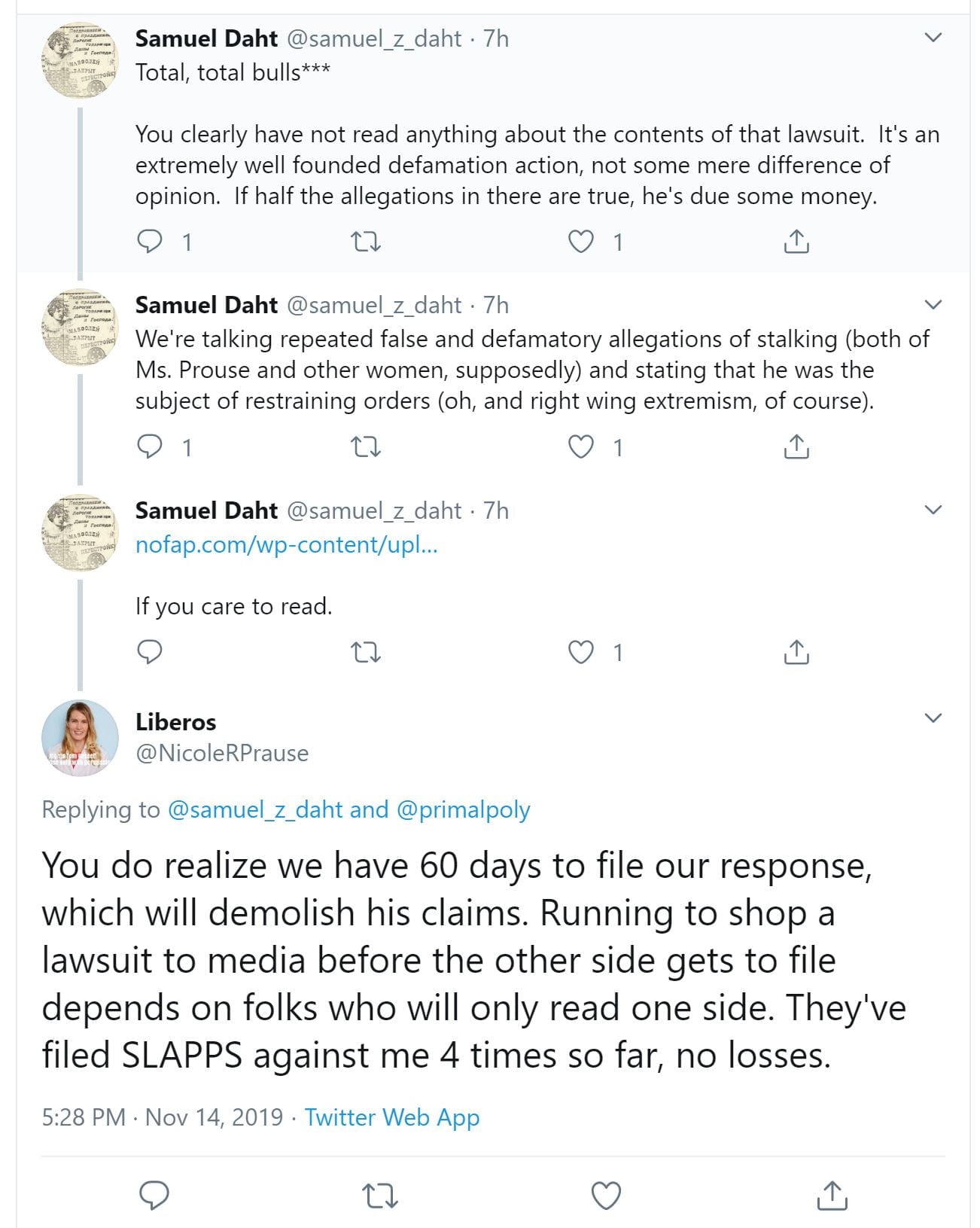The width and height of the screenshot is (980, 1228).
Task: Reply to the stalking allegations tweet
Action: [150, 447]
